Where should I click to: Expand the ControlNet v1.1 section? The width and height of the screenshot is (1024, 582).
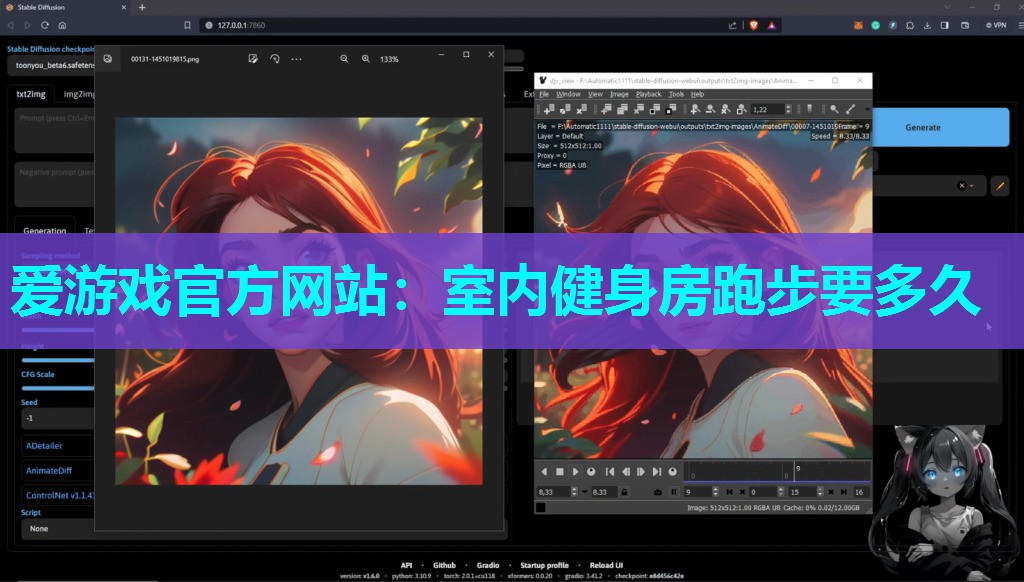point(59,496)
